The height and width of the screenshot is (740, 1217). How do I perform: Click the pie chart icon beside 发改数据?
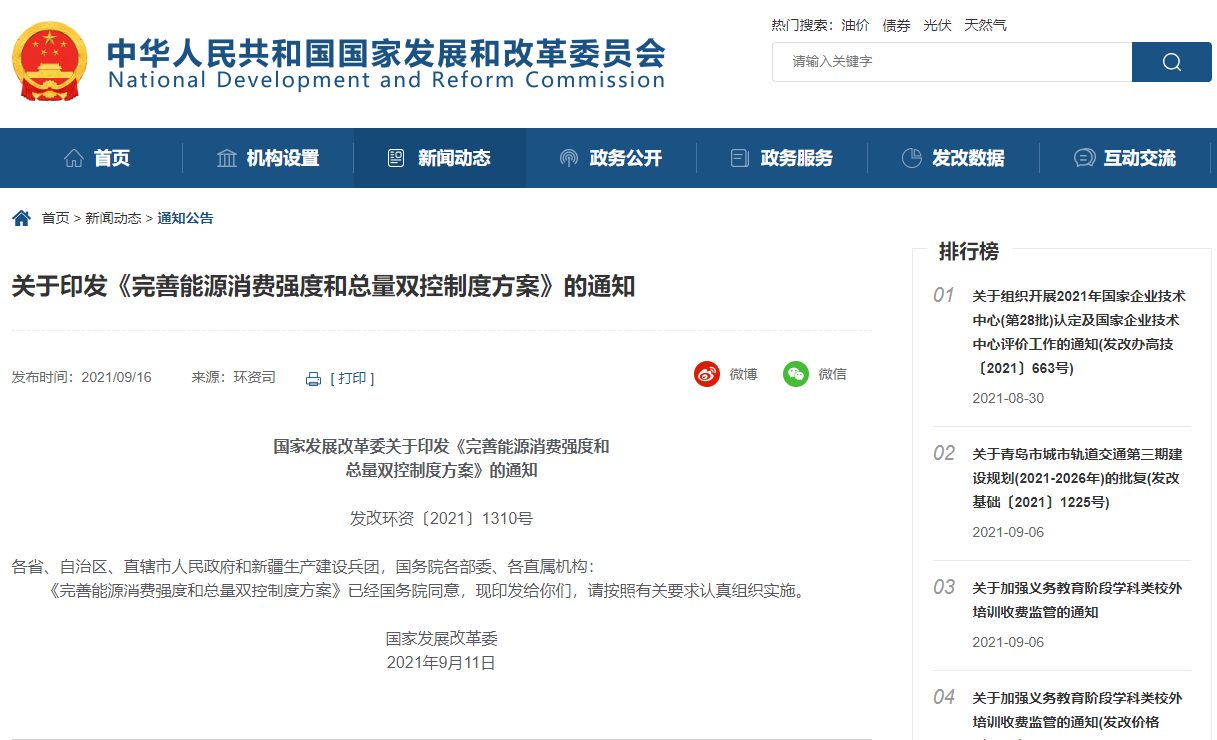coord(911,158)
